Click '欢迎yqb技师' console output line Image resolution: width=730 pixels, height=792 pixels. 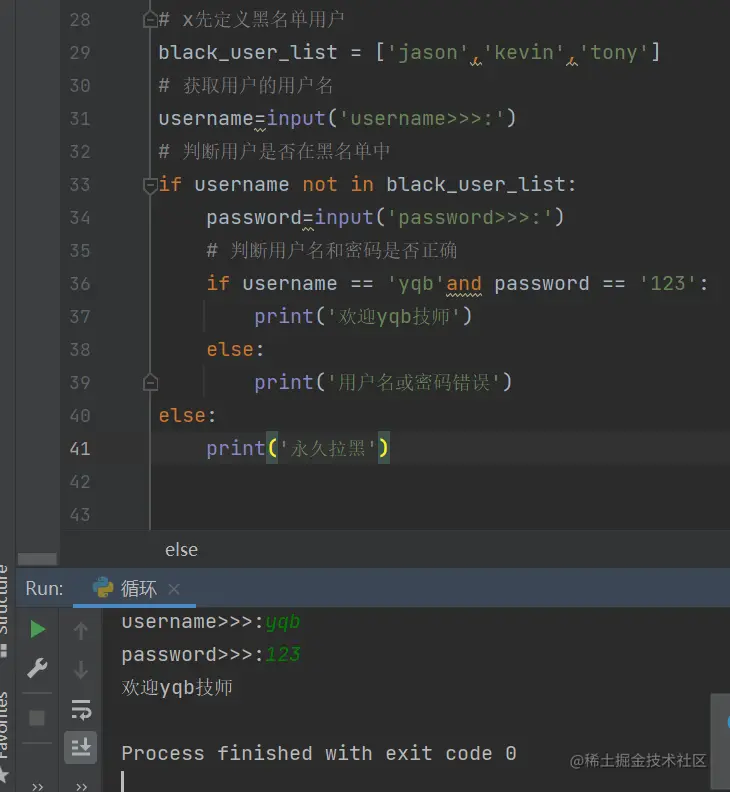(x=177, y=687)
